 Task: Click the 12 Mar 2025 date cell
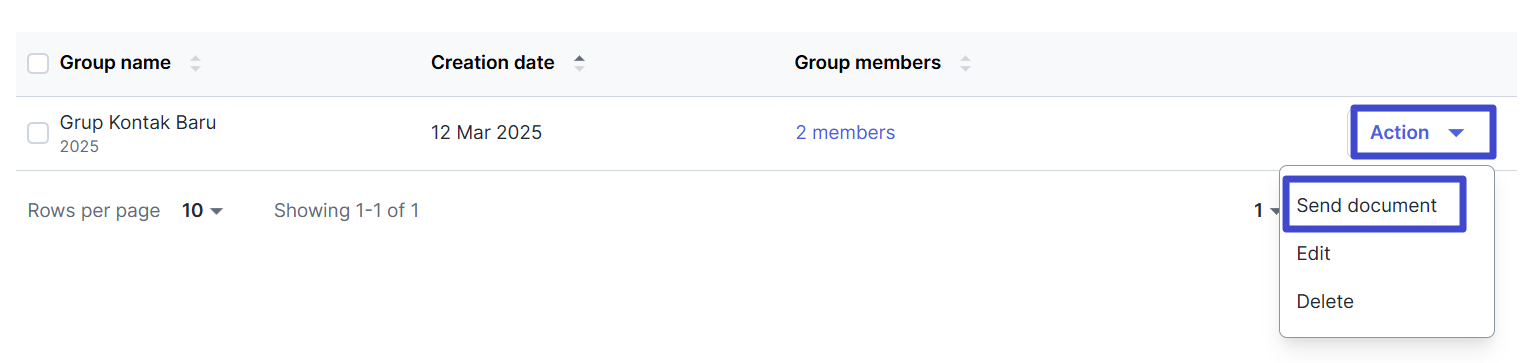486,133
